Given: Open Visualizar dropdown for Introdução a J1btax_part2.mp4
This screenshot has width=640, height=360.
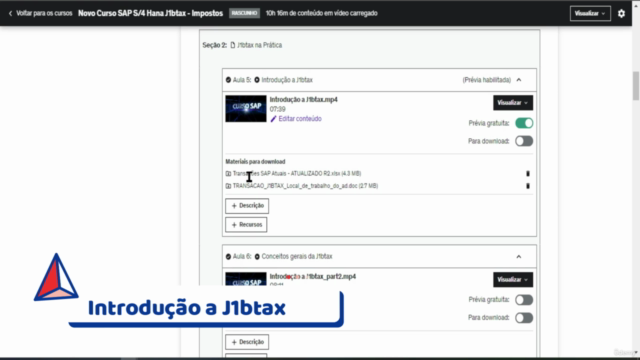Looking at the screenshot, I should [513, 280].
